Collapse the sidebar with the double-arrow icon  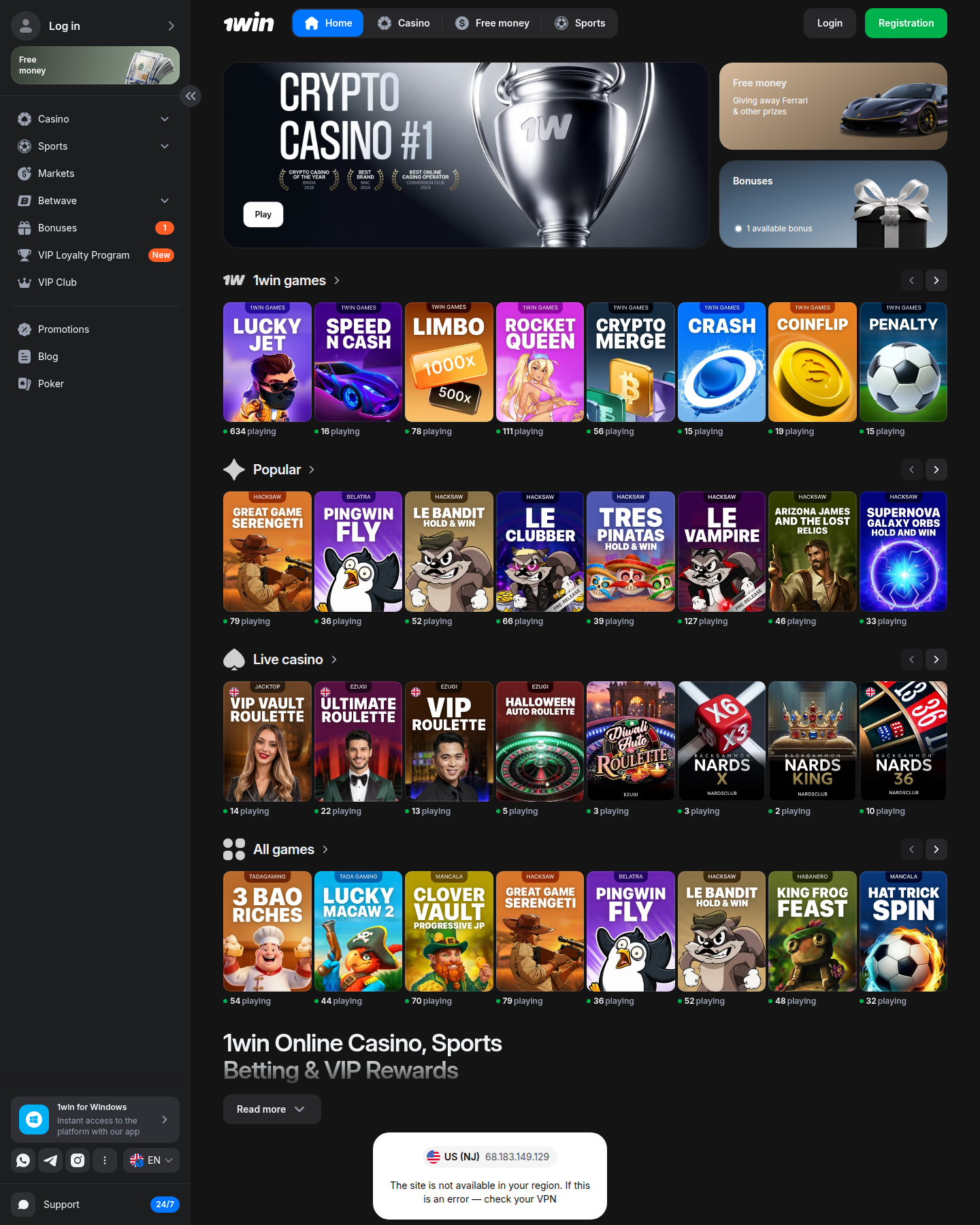(191, 96)
